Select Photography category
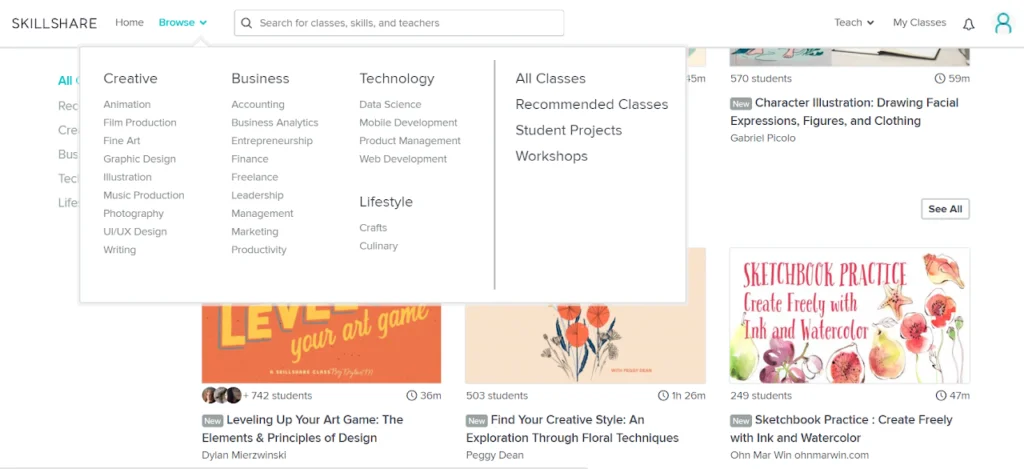Viewport: 1024px width, 469px height. (133, 214)
